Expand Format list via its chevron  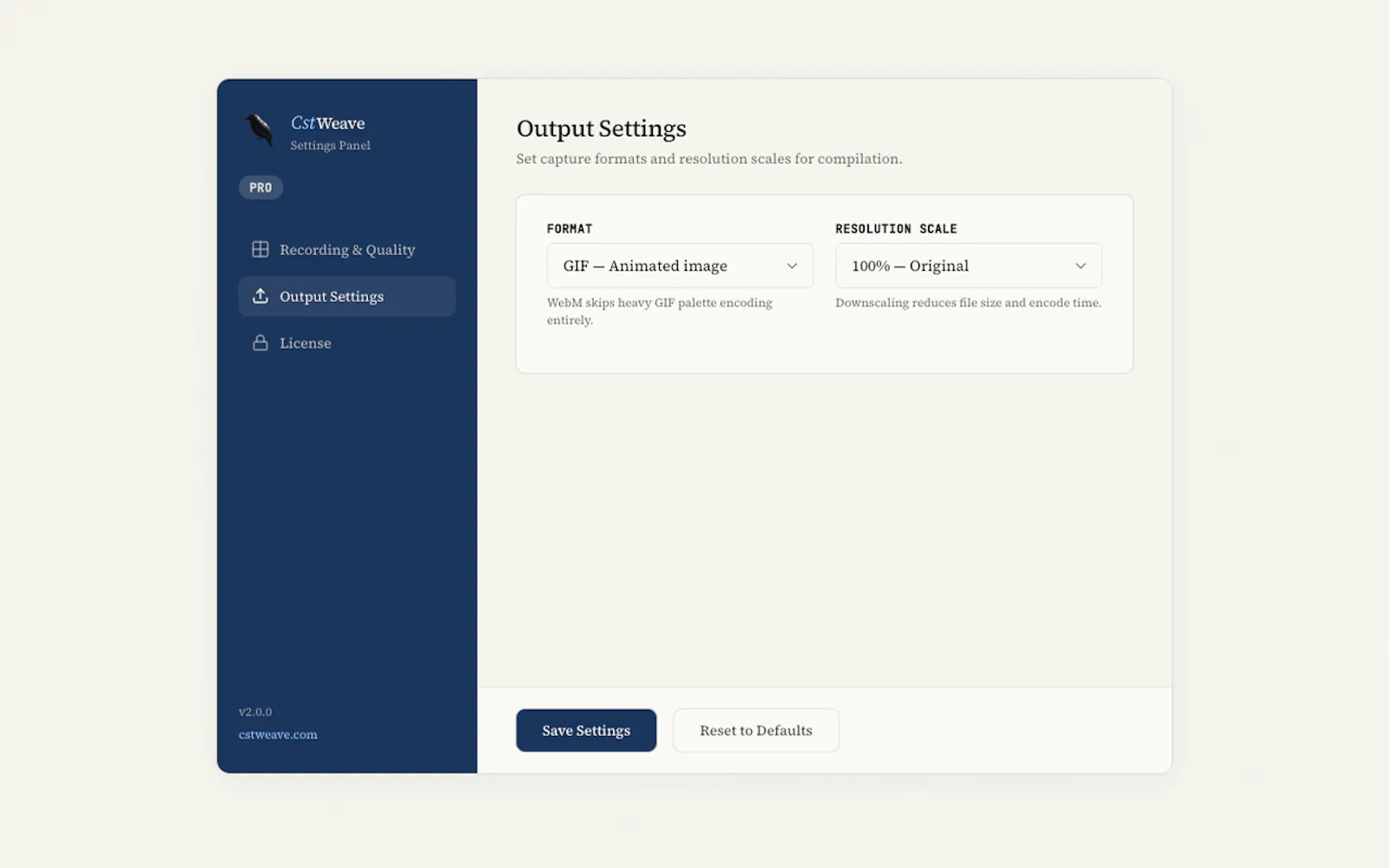(792, 266)
